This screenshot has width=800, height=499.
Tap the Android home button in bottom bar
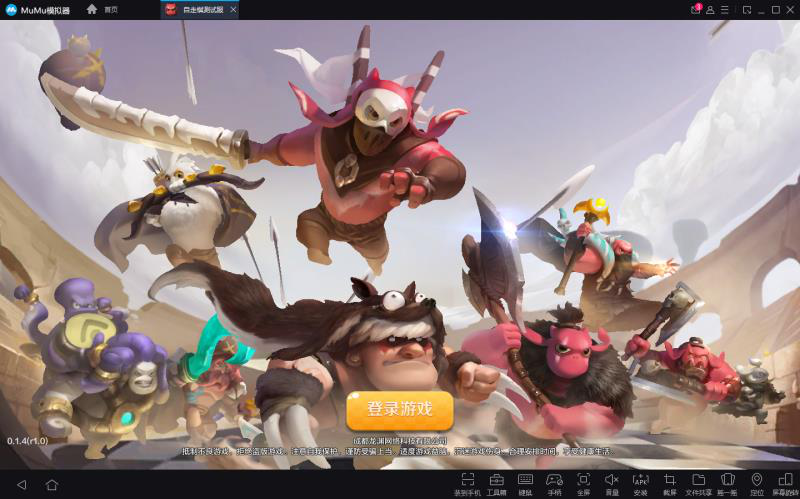[x=52, y=484]
